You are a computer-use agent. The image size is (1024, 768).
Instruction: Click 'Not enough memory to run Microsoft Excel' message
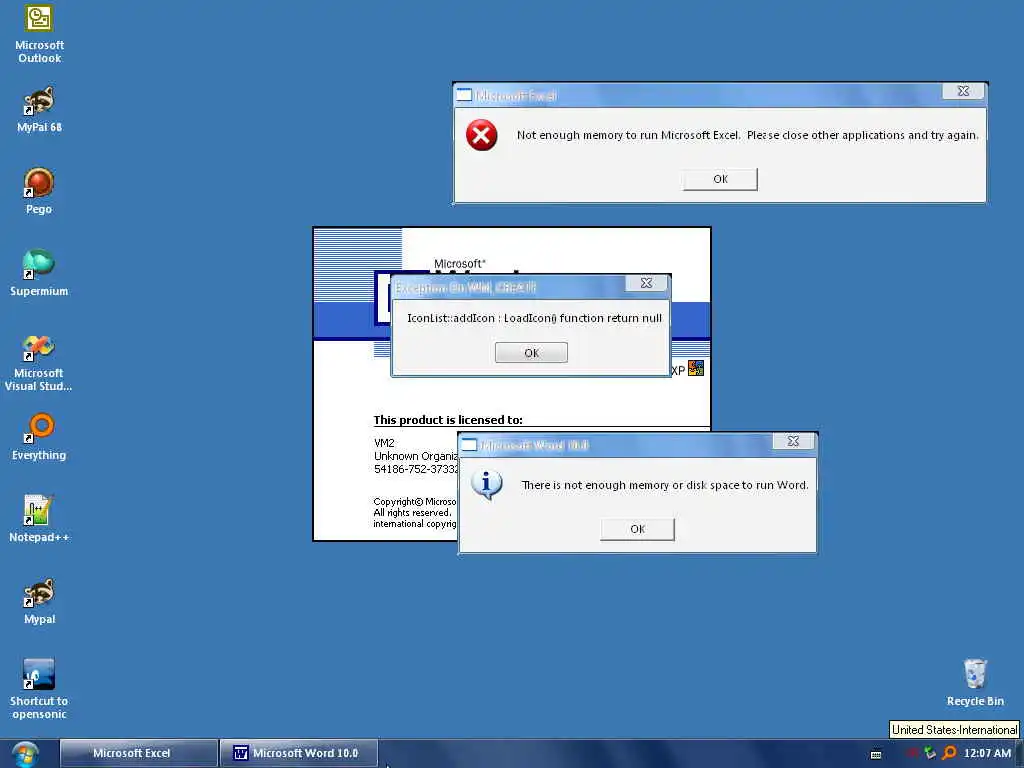point(747,135)
